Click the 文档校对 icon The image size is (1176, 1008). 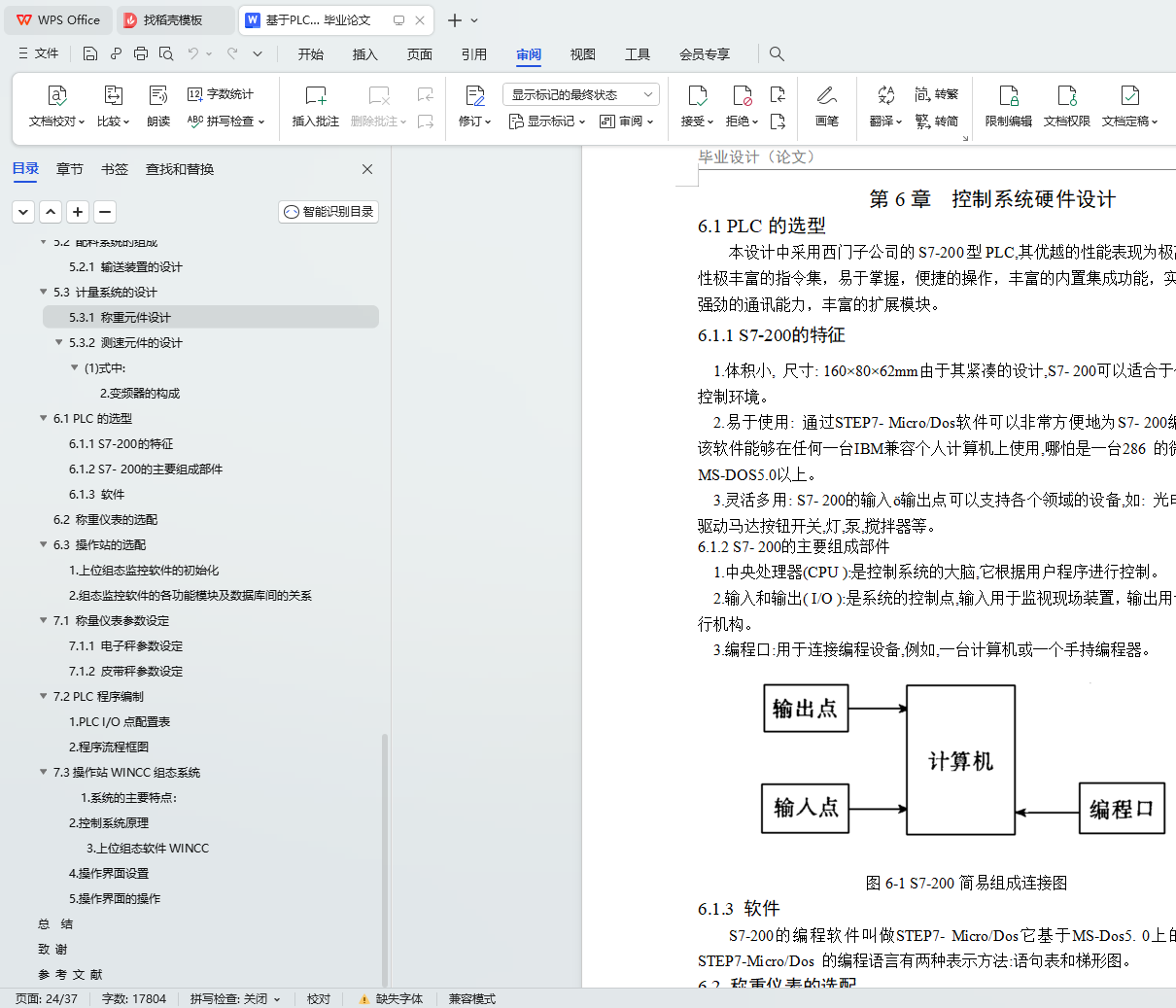56,95
